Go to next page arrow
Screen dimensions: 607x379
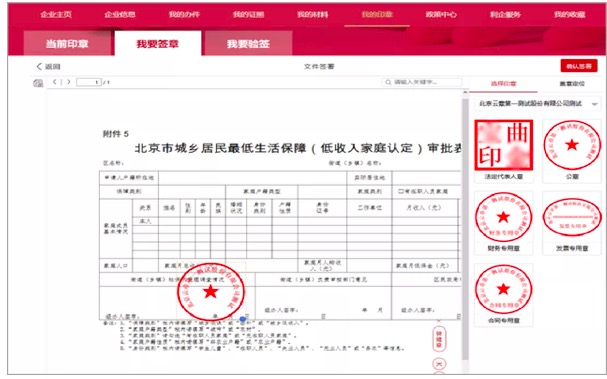69,82
